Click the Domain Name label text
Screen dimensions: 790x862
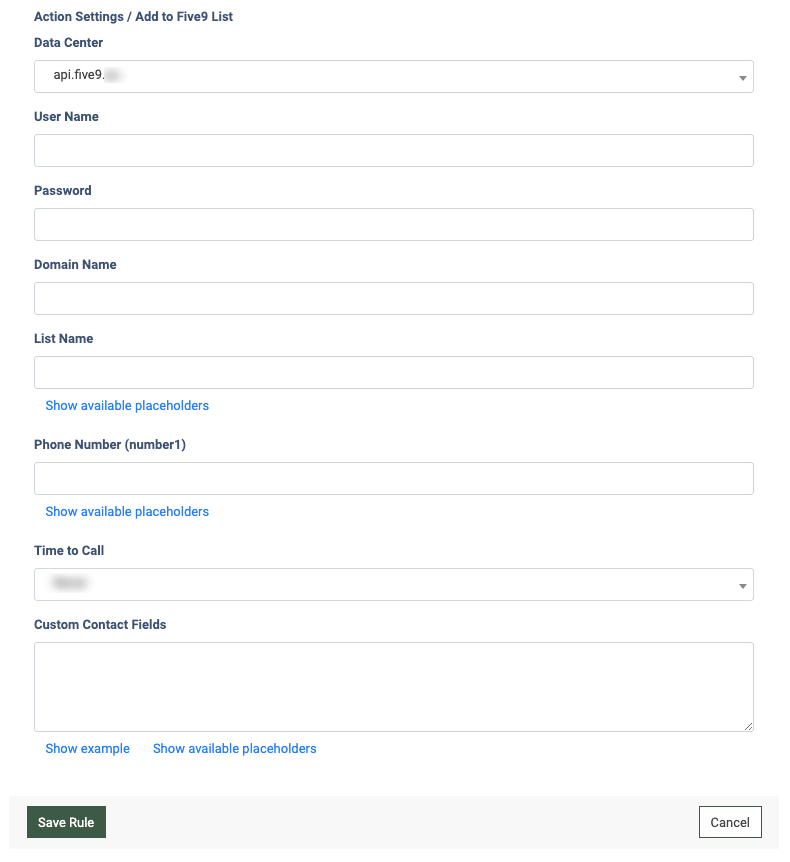(75, 265)
